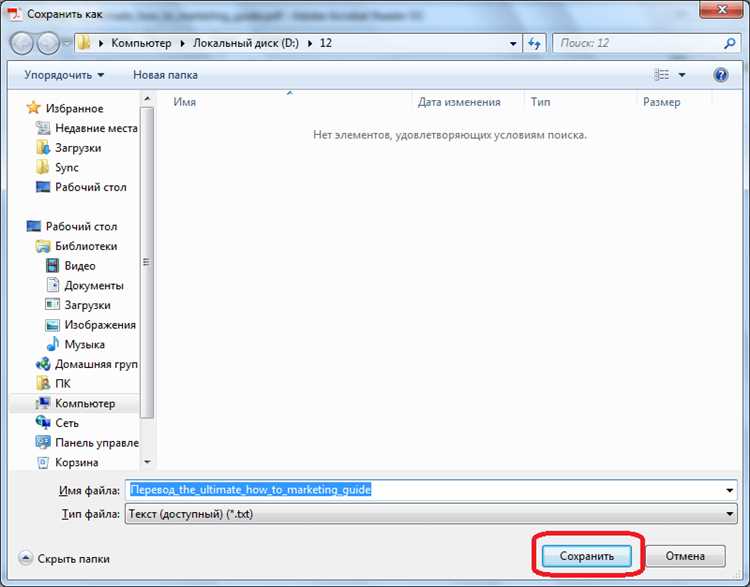Click Локальный диск (D:) in address path
Screen dimensions: 750x587
tap(246, 43)
